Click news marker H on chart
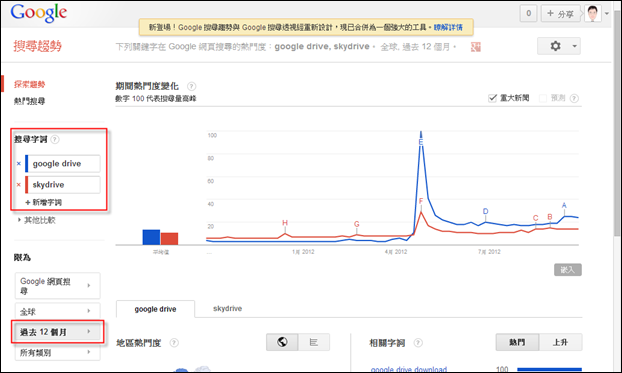Image resolution: width=622 pixels, height=373 pixels. pyautogui.click(x=285, y=223)
